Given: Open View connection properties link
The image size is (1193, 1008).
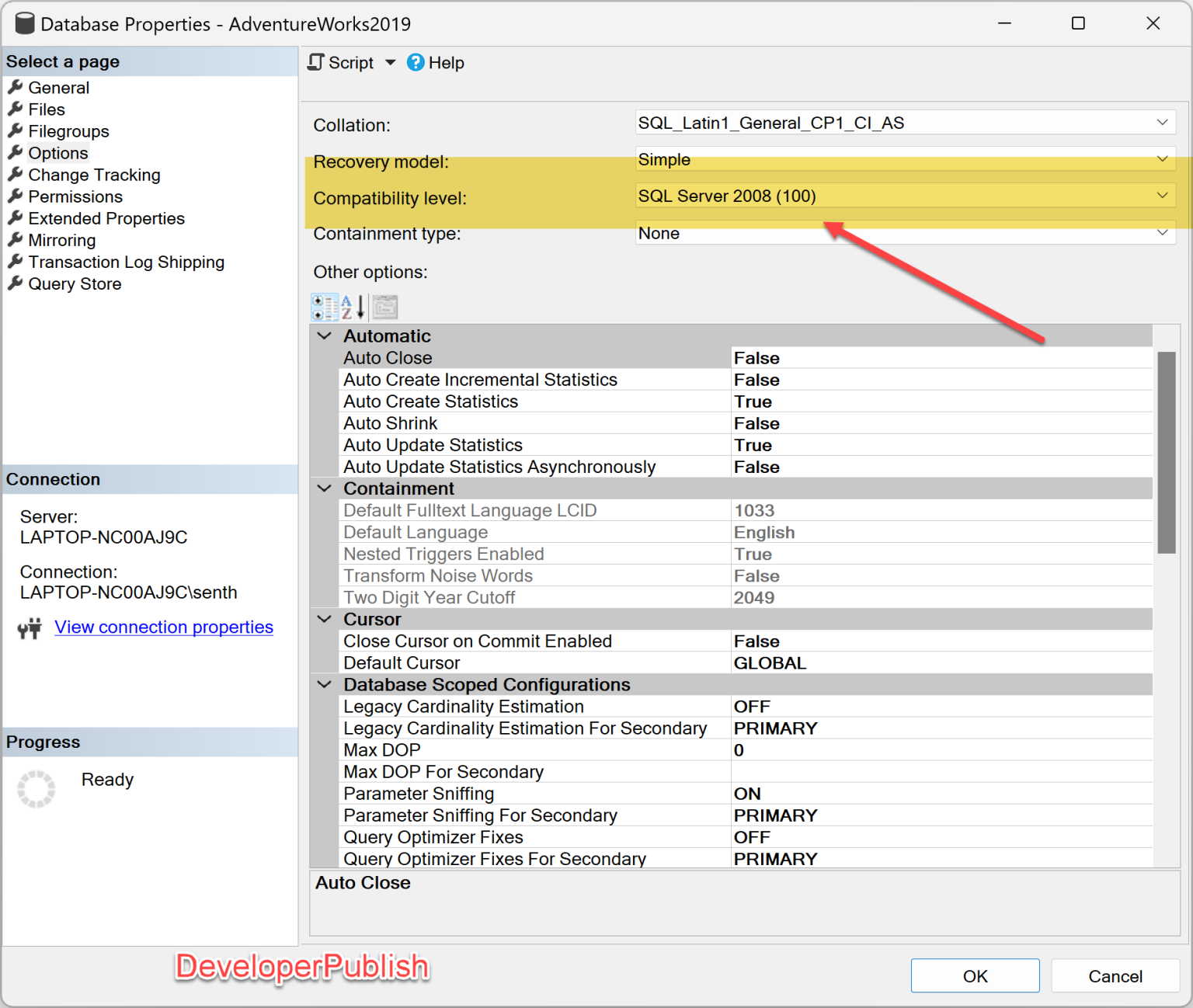Looking at the screenshot, I should pyautogui.click(x=163, y=627).
